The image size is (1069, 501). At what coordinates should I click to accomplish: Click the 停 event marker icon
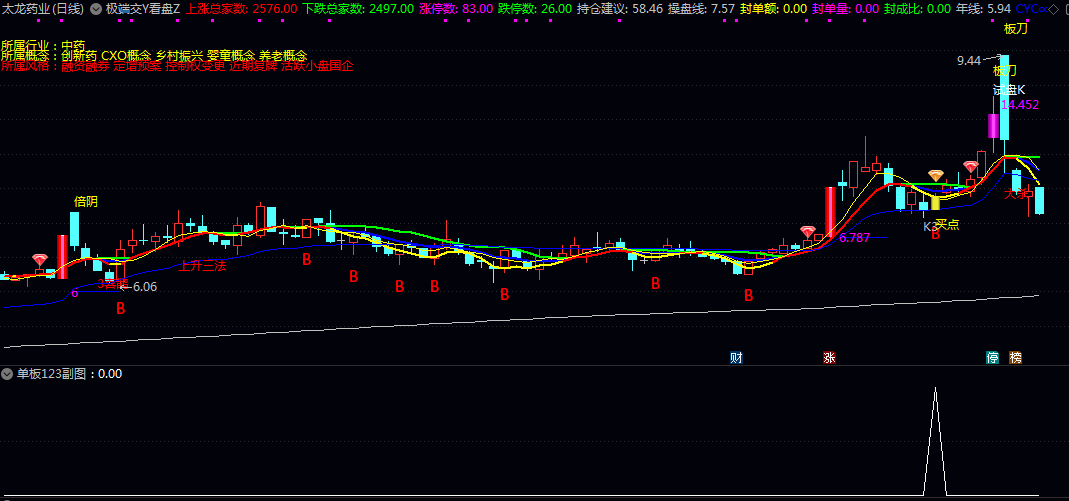tap(993, 357)
